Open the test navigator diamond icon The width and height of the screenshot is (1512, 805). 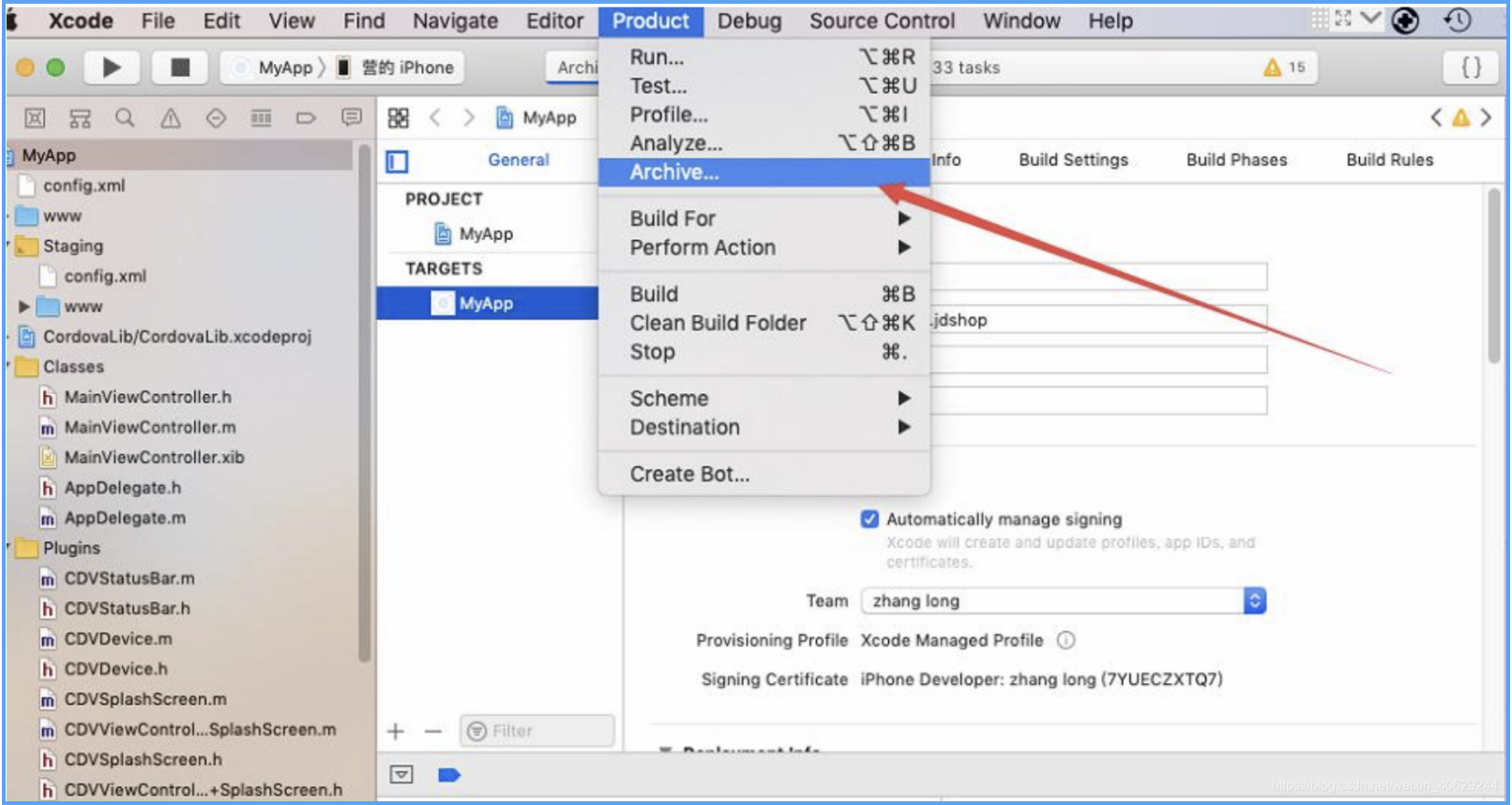click(x=216, y=118)
